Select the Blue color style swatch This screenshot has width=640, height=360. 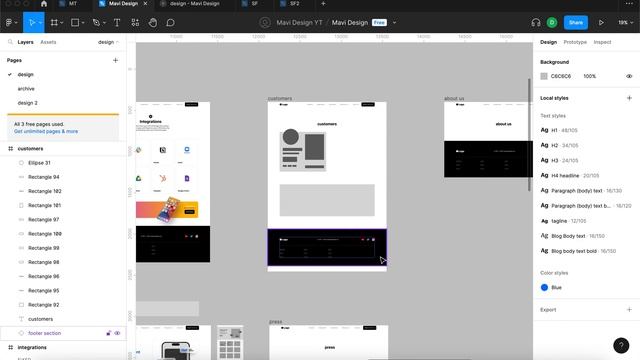(x=544, y=287)
